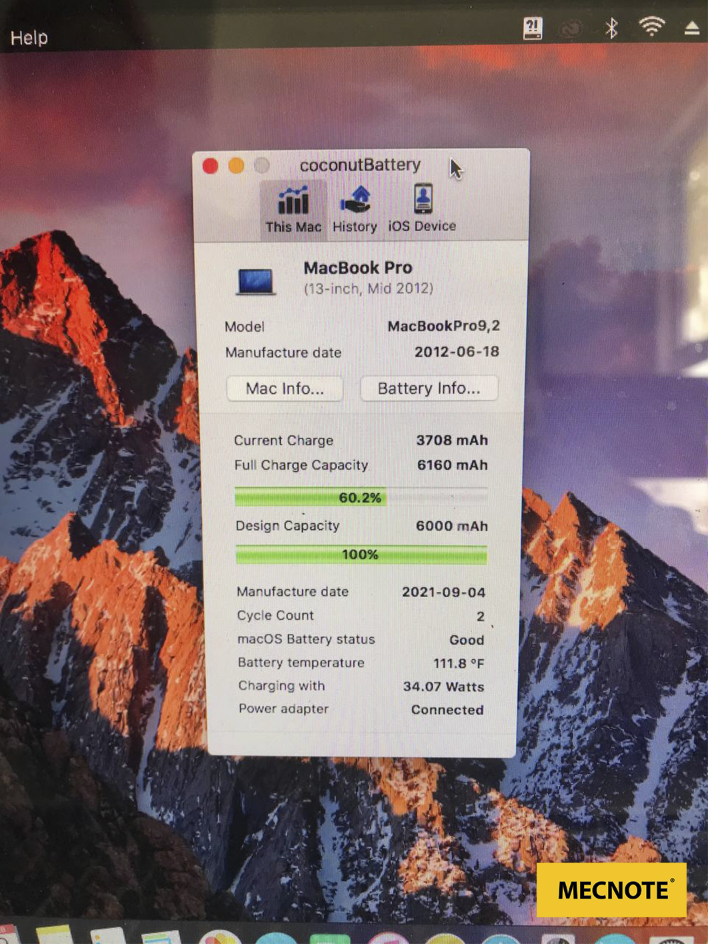Click the (13-inch, Mid 2012) subtitle
Viewport: 708px width, 944px height.
pos(368,288)
